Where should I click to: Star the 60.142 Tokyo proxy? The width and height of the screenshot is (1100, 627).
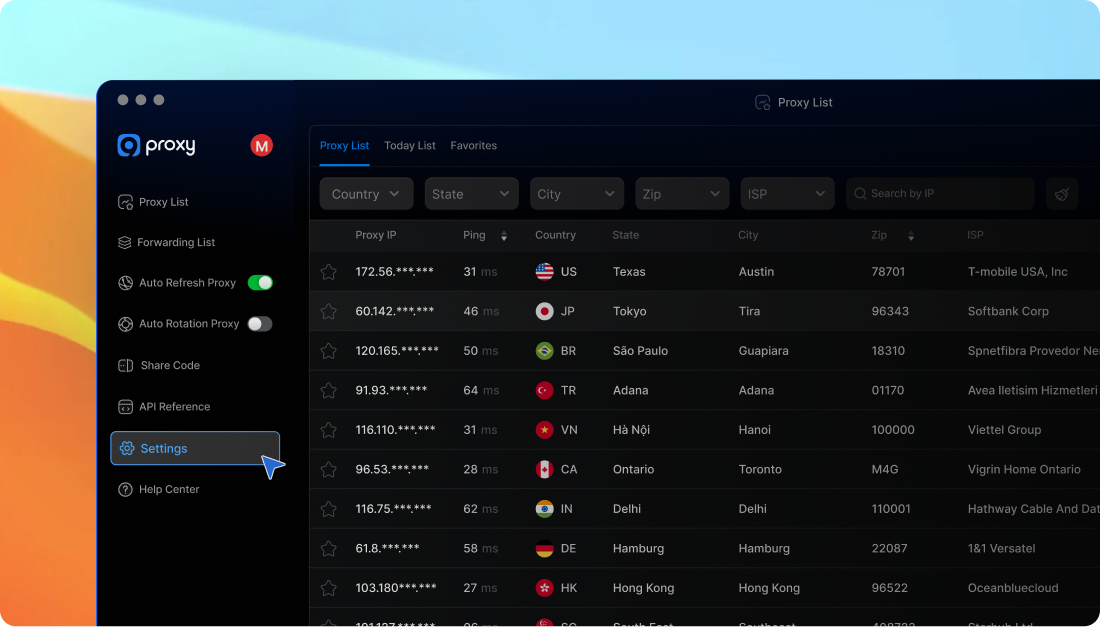click(328, 311)
